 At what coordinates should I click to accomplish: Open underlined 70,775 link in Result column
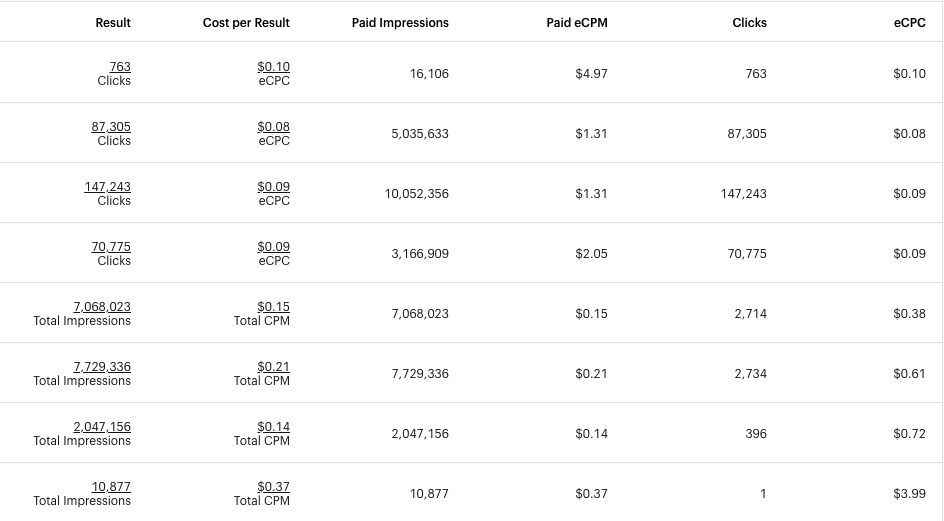(x=111, y=247)
